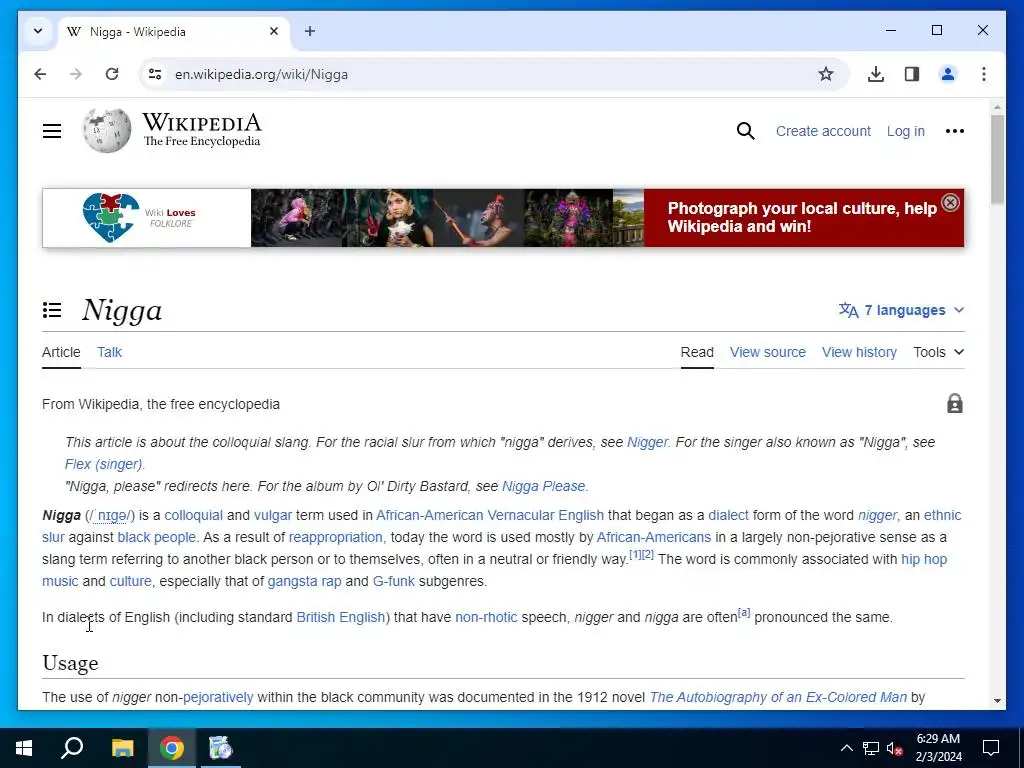
Task: Expand the Tools dropdown menu
Action: pyautogui.click(x=938, y=352)
